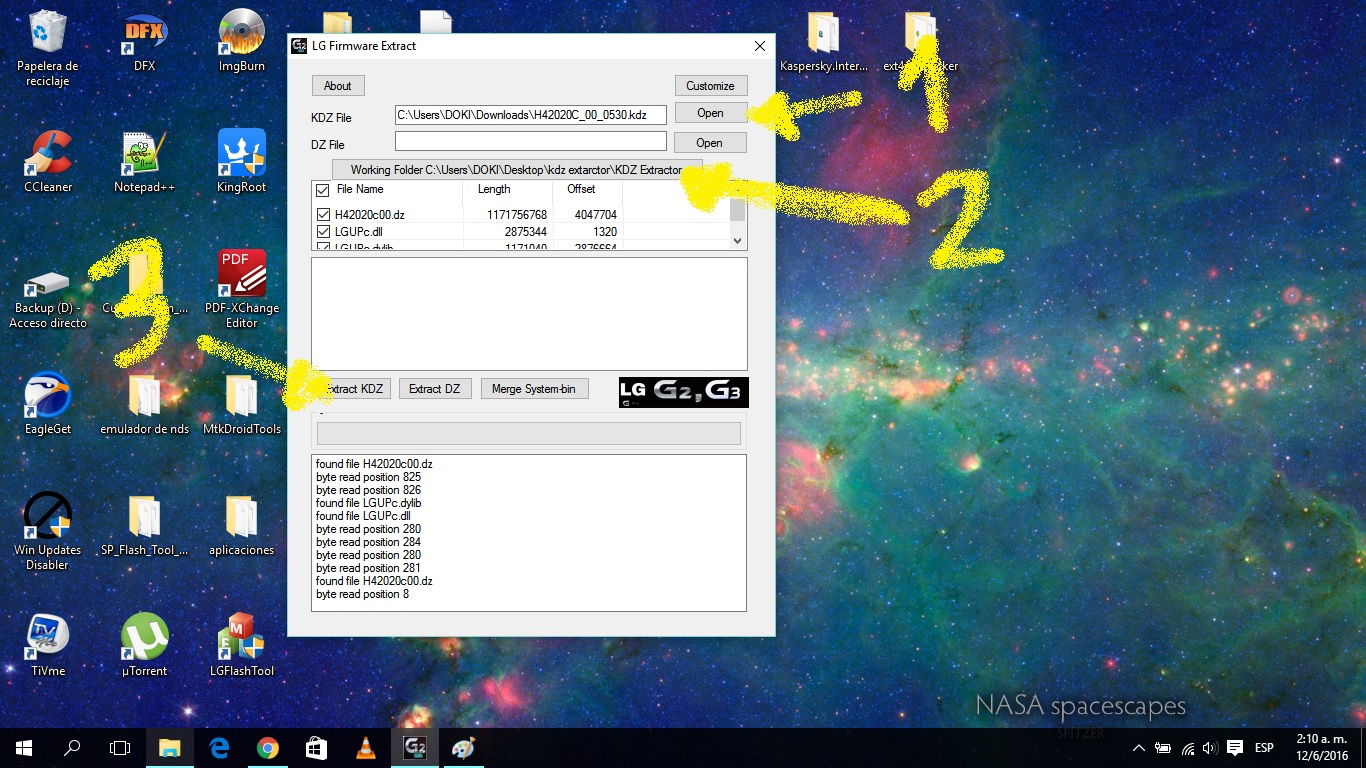Select the ImgBurn desktop shortcut
The height and width of the screenshot is (768, 1366).
tap(241, 41)
